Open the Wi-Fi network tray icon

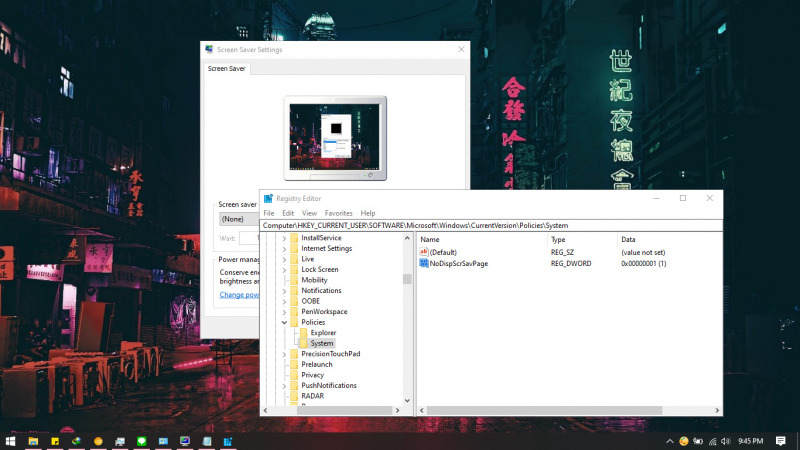[x=713, y=441]
